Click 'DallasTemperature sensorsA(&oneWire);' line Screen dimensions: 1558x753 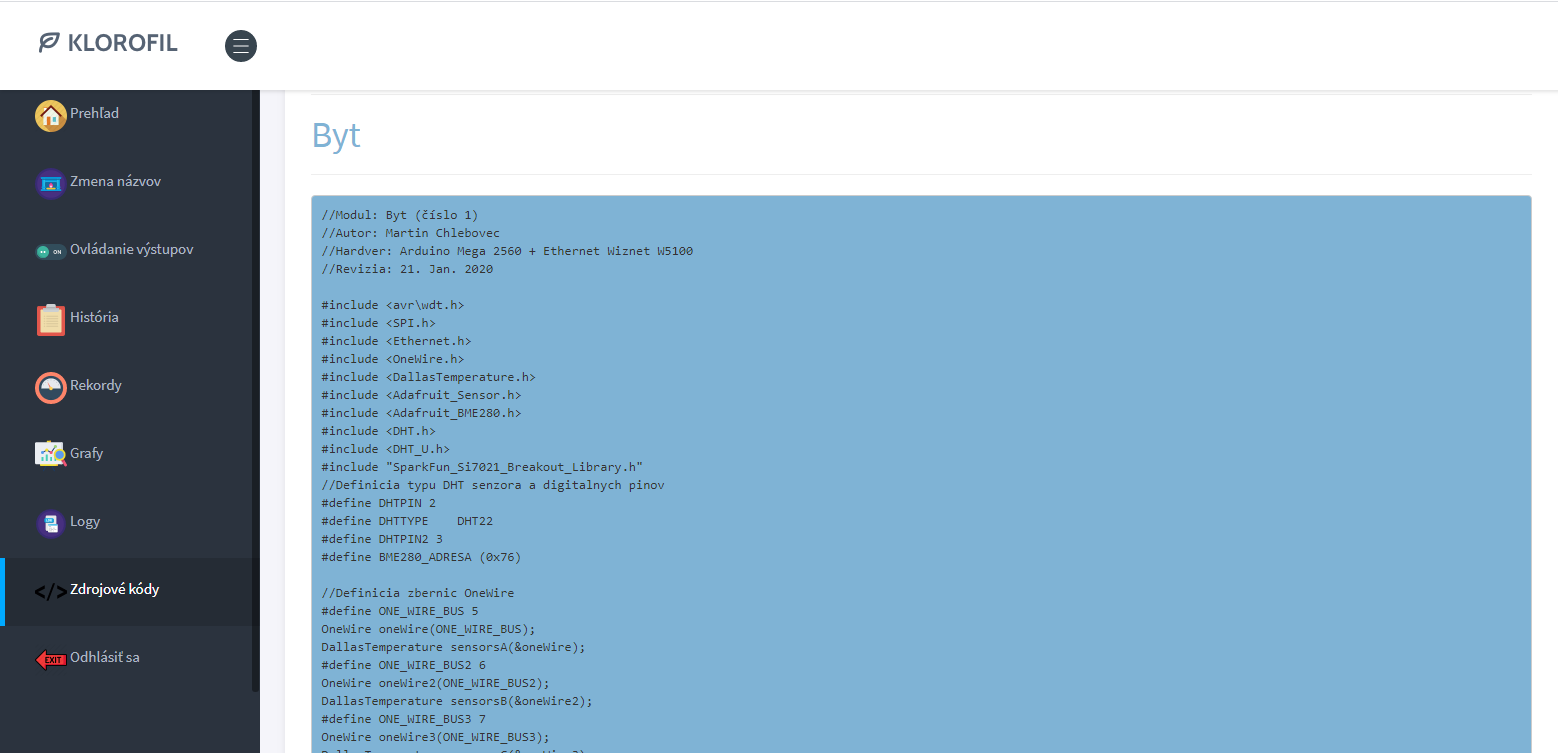click(453, 647)
